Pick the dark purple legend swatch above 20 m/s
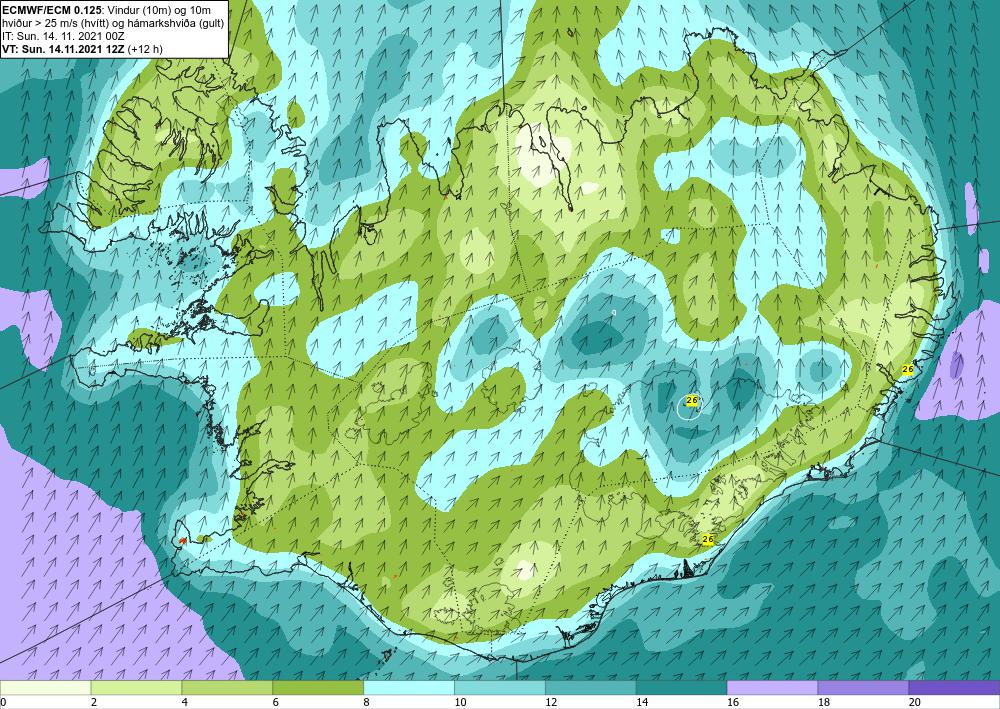Image resolution: width=1000 pixels, height=709 pixels. pos(954,688)
